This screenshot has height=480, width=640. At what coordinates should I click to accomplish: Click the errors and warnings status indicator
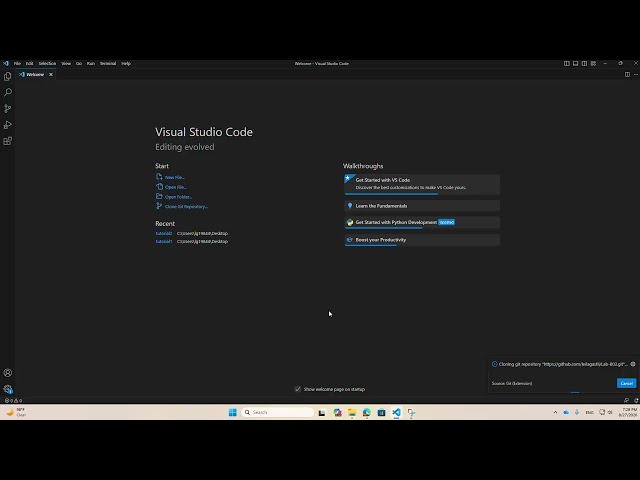click(13, 400)
